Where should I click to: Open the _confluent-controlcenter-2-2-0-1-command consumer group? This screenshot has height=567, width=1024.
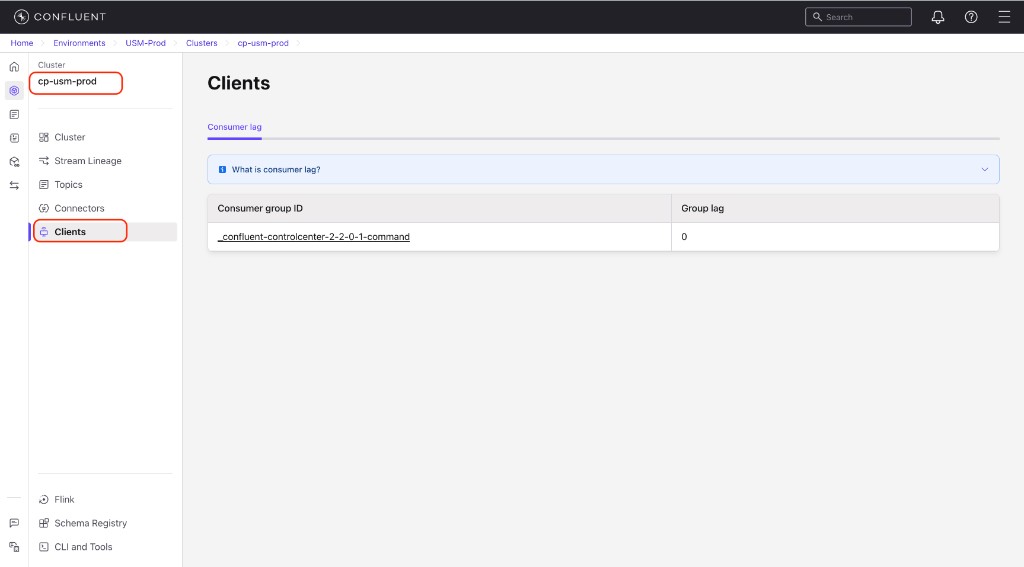[314, 237]
